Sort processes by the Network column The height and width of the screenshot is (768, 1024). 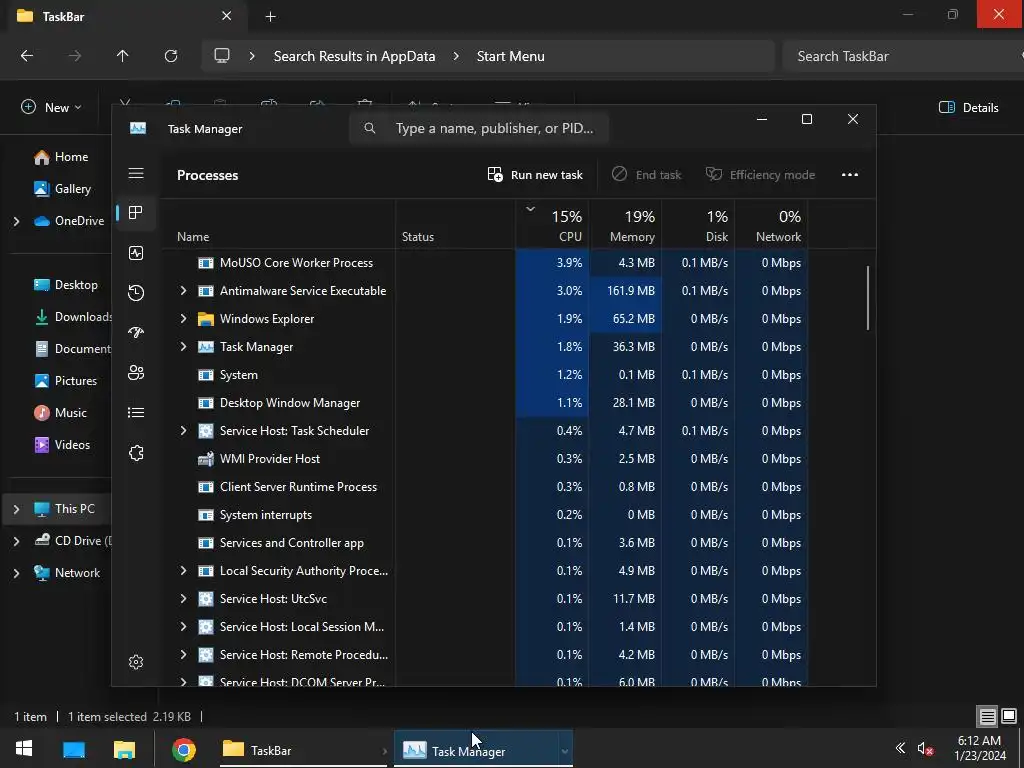click(x=772, y=224)
